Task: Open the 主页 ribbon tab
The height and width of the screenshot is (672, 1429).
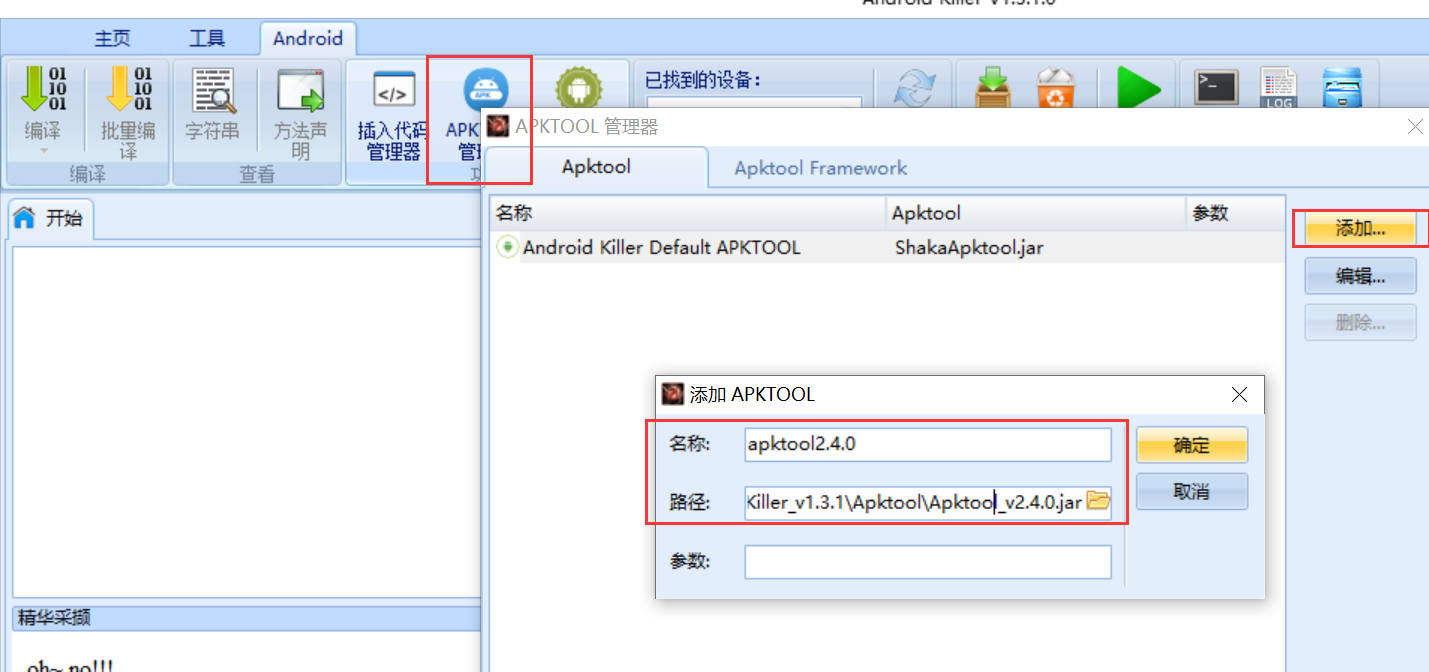Action: click(113, 39)
